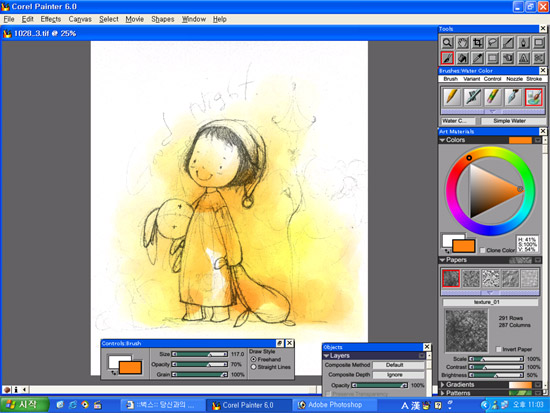Screen dimensions: 550x413
Task: Collapse the Papers section
Action: [x=442, y=260]
